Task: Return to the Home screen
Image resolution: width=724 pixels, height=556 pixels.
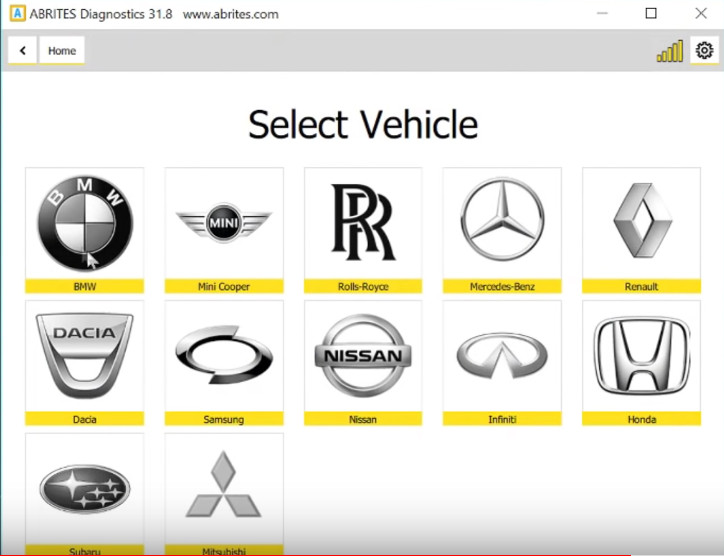Action: point(62,50)
